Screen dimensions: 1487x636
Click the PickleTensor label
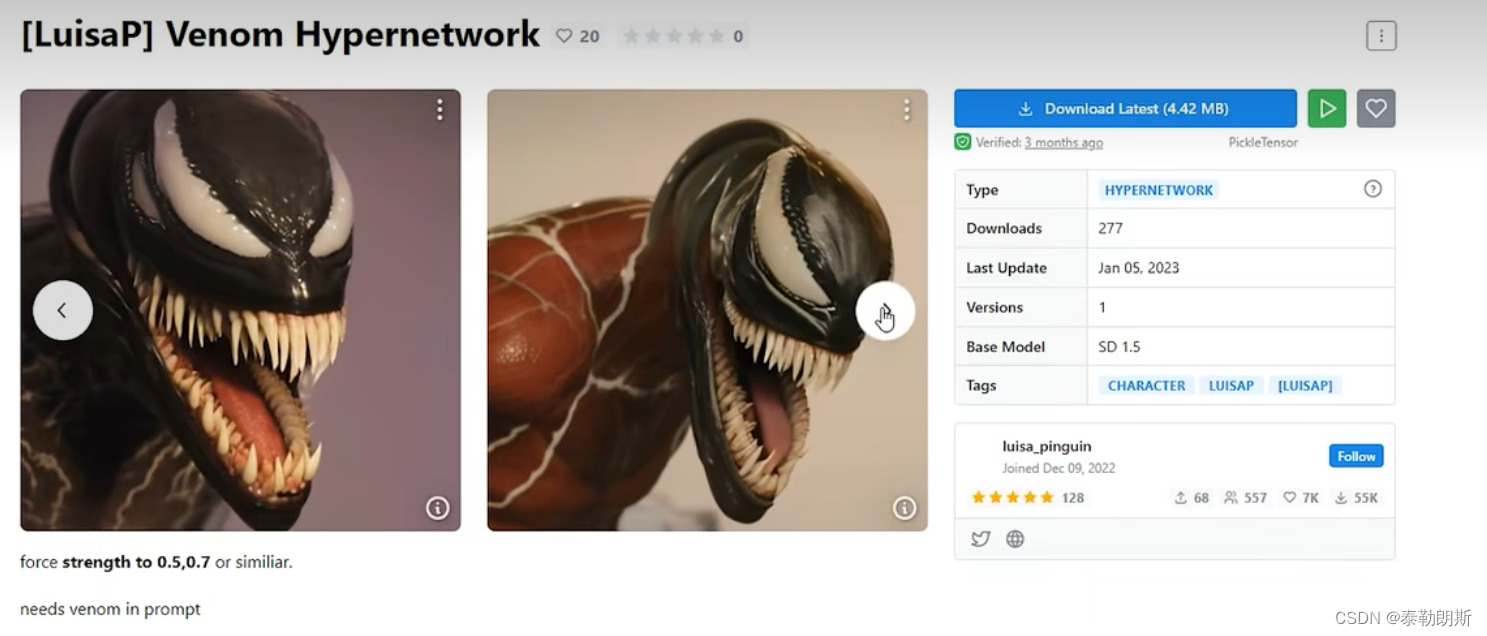(x=1263, y=143)
